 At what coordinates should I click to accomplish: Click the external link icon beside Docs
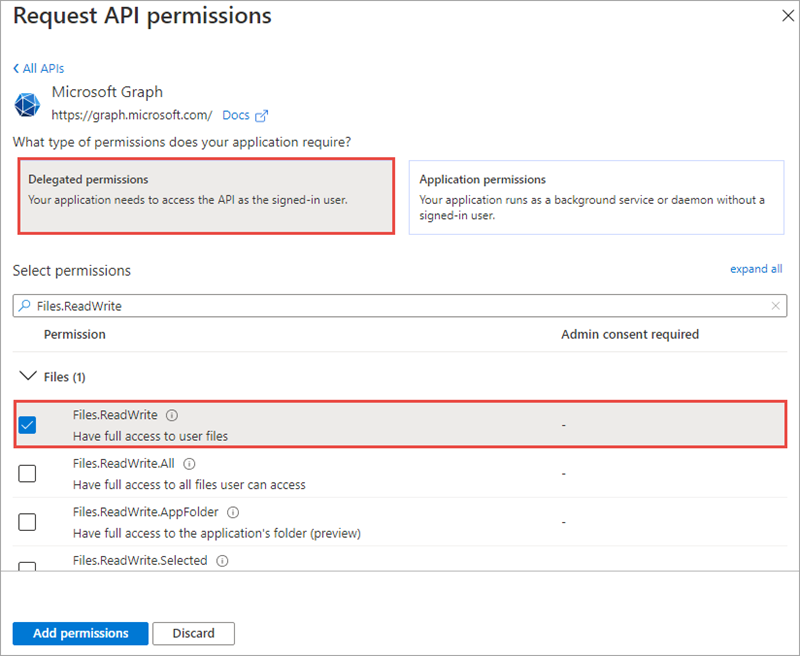[261, 116]
